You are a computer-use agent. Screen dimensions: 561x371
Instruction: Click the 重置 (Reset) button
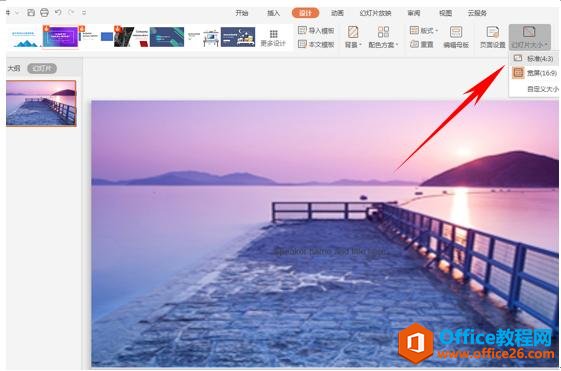tap(421, 44)
